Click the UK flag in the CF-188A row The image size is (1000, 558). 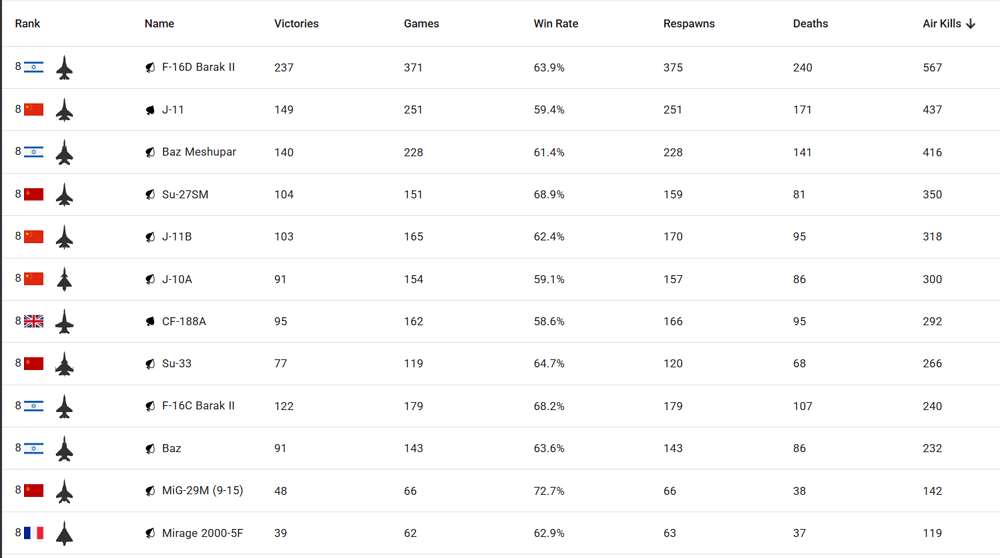coord(34,321)
